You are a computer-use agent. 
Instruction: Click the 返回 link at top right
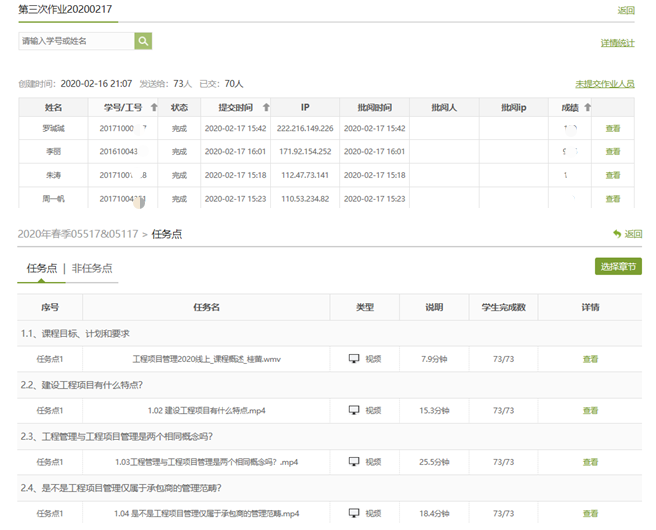(626, 10)
